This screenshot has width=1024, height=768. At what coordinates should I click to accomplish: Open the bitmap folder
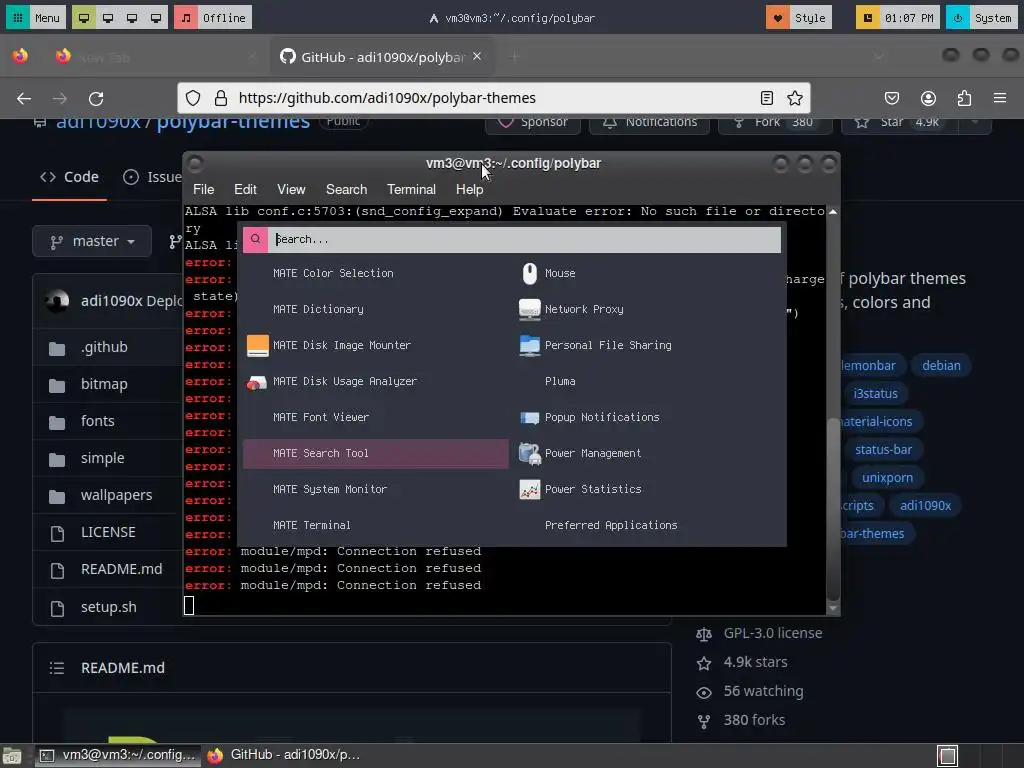point(104,384)
